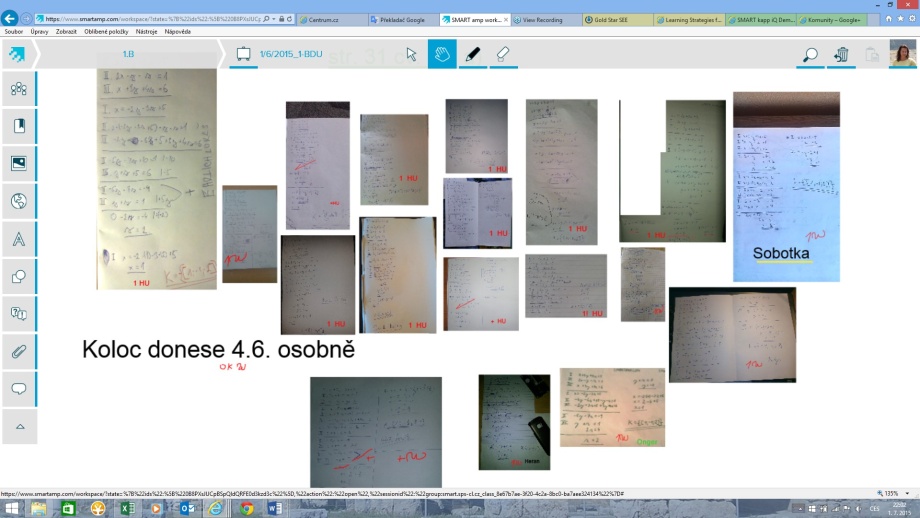This screenshot has height=518, width=920.
Task: Open the 1/6/2015_1-BDU workspace breadcrumb
Action: click(291, 54)
